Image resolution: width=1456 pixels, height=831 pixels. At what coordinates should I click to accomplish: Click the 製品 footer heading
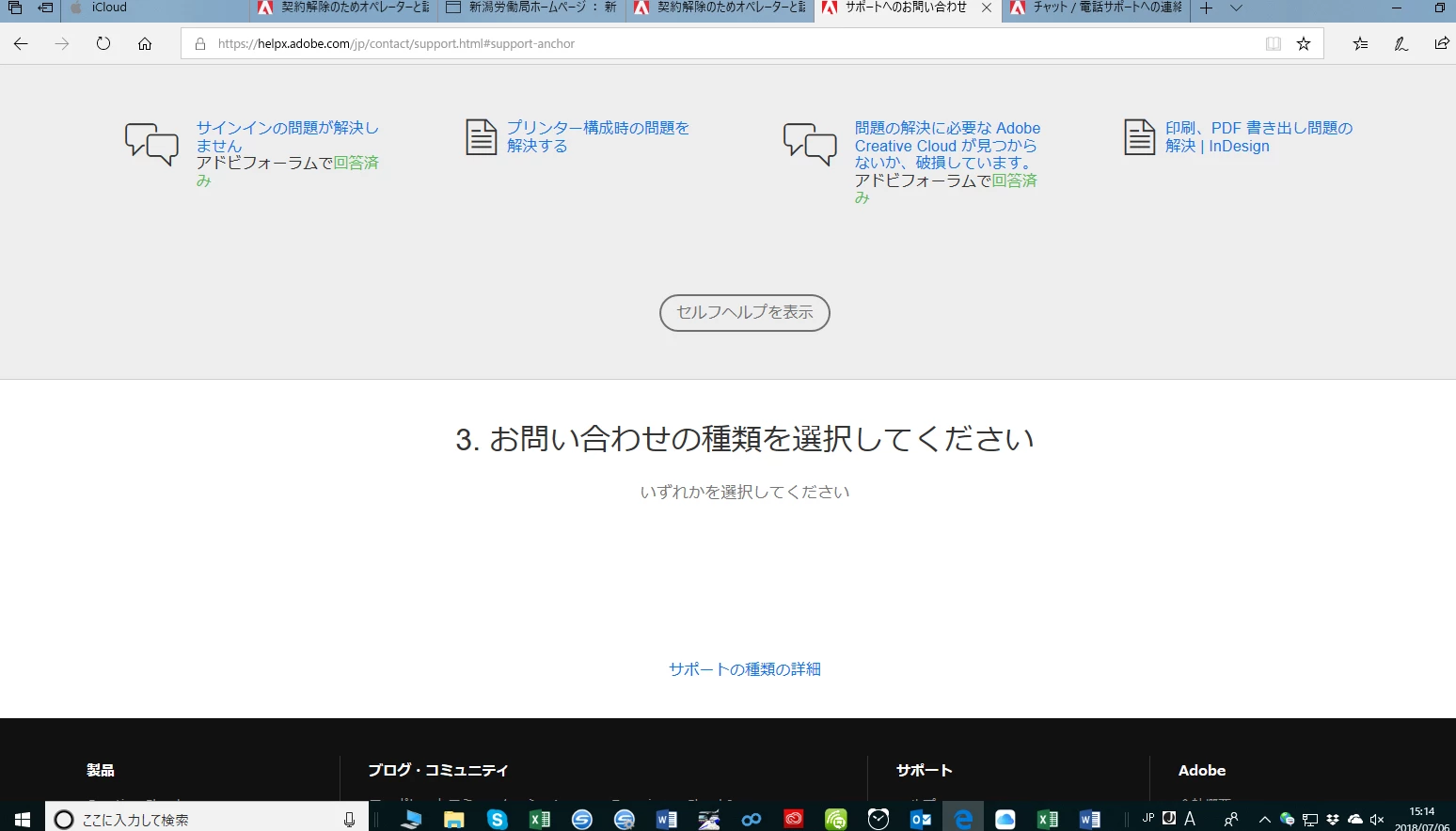coord(101,770)
